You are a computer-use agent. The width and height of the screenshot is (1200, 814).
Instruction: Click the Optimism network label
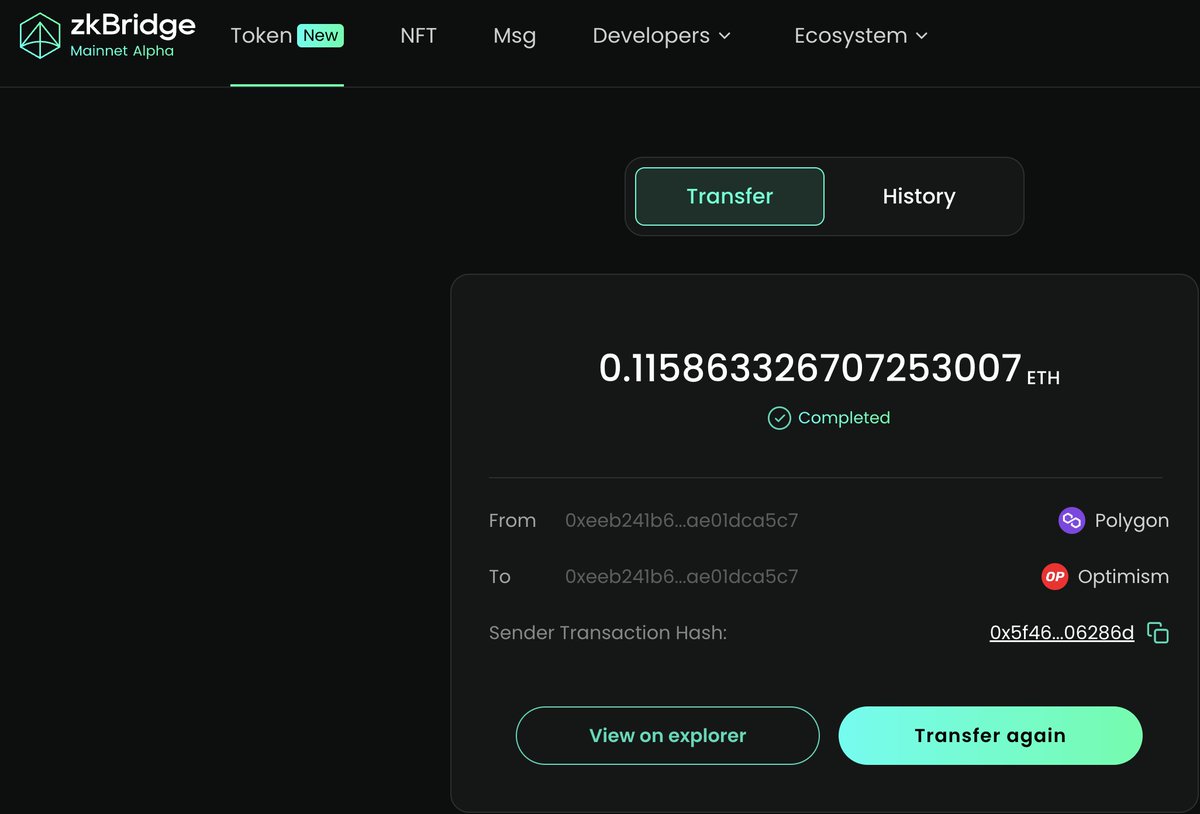(1123, 577)
